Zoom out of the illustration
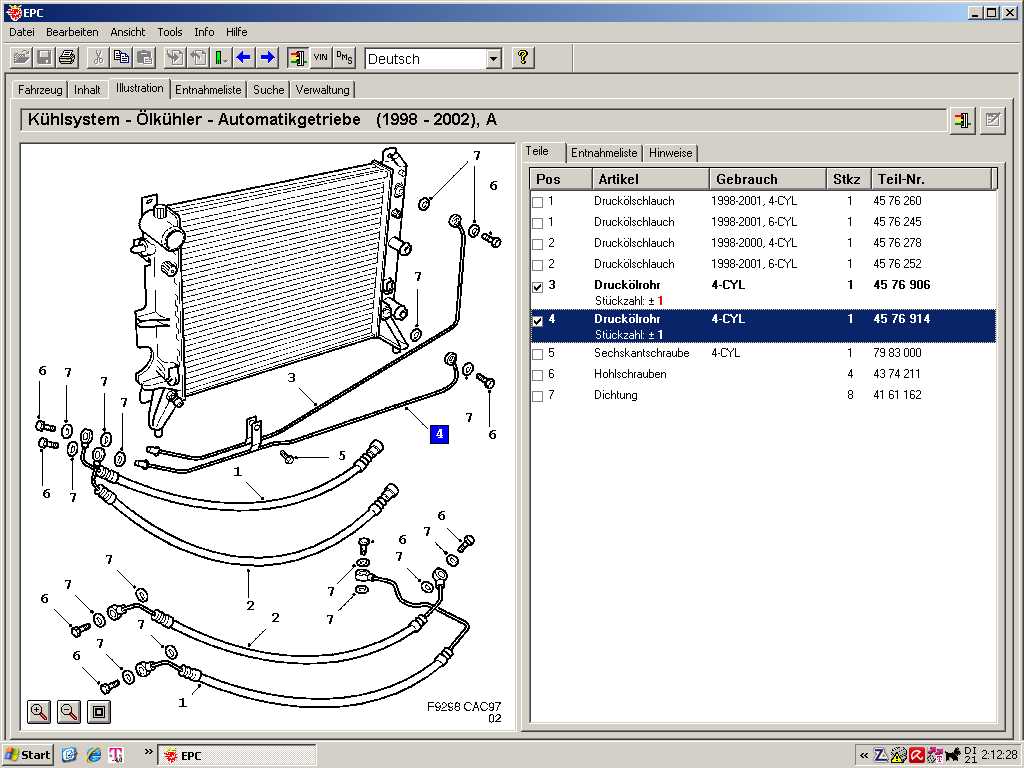The image size is (1024, 768). point(69,711)
